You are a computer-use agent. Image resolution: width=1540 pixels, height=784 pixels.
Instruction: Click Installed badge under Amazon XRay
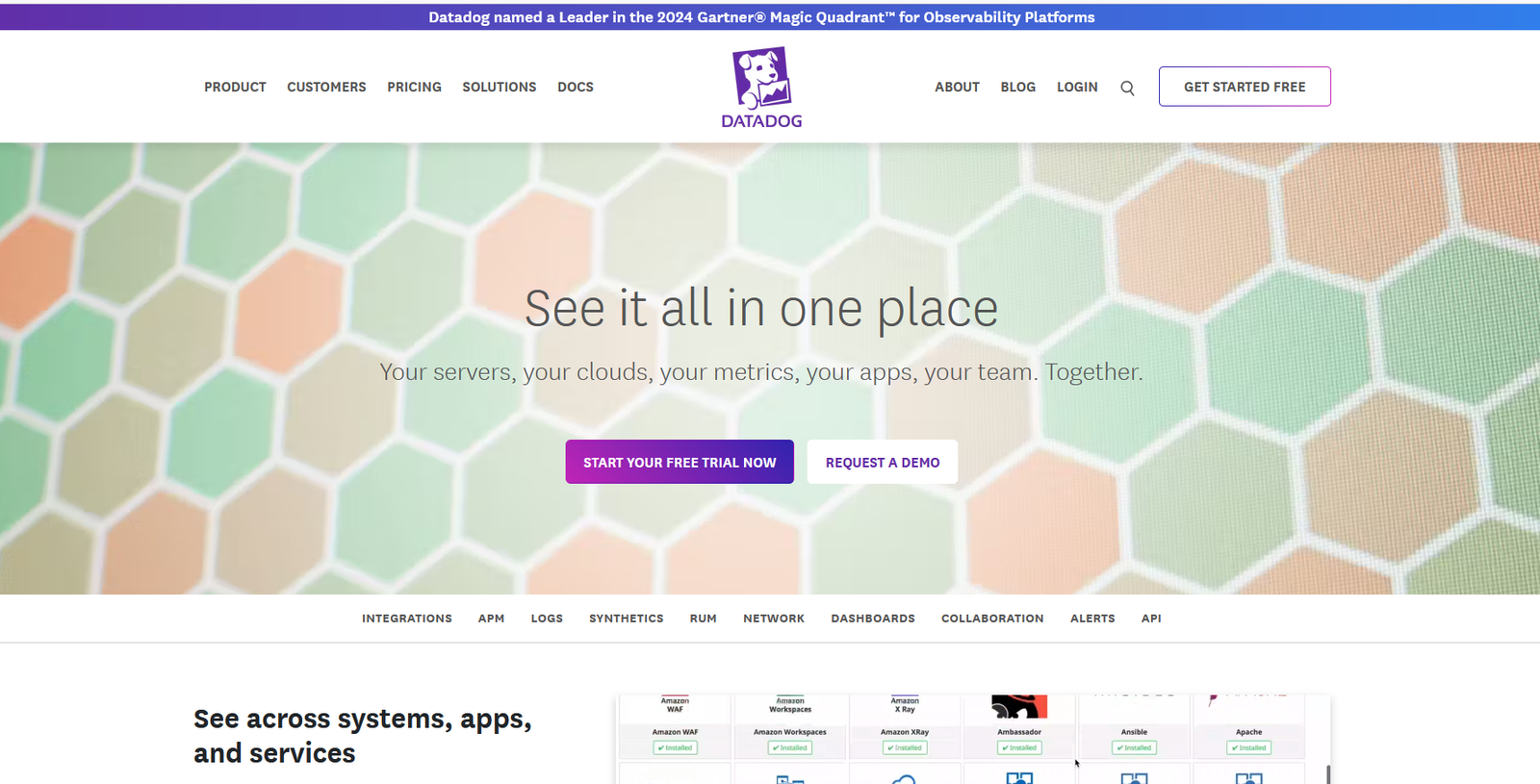tap(905, 747)
